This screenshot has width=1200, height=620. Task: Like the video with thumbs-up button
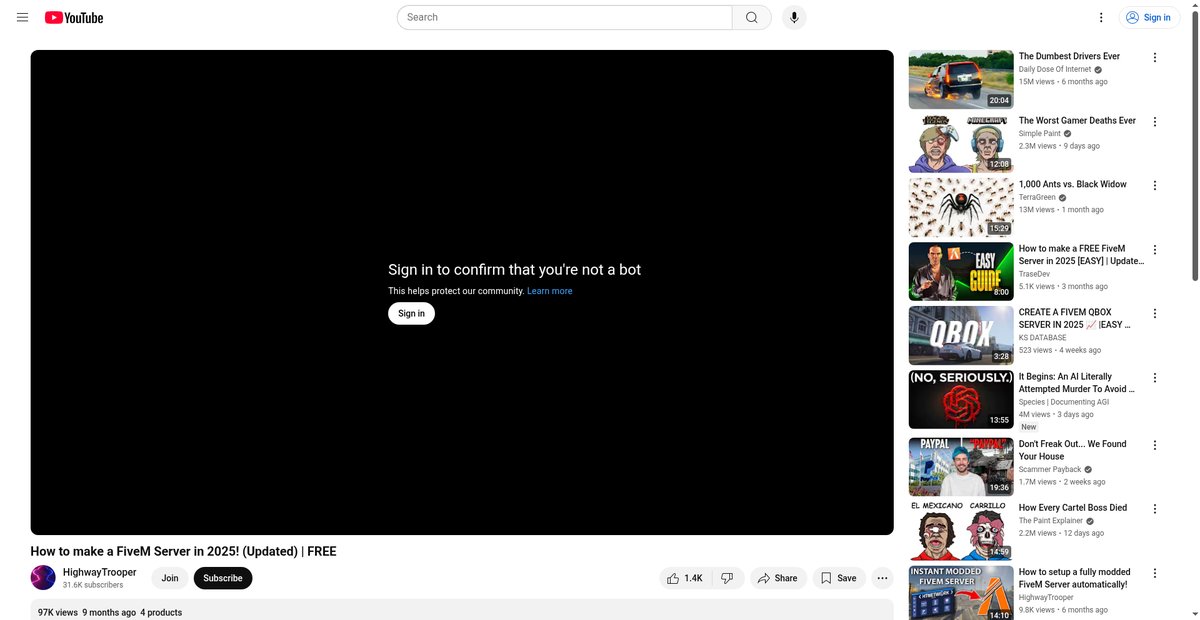click(x=685, y=578)
